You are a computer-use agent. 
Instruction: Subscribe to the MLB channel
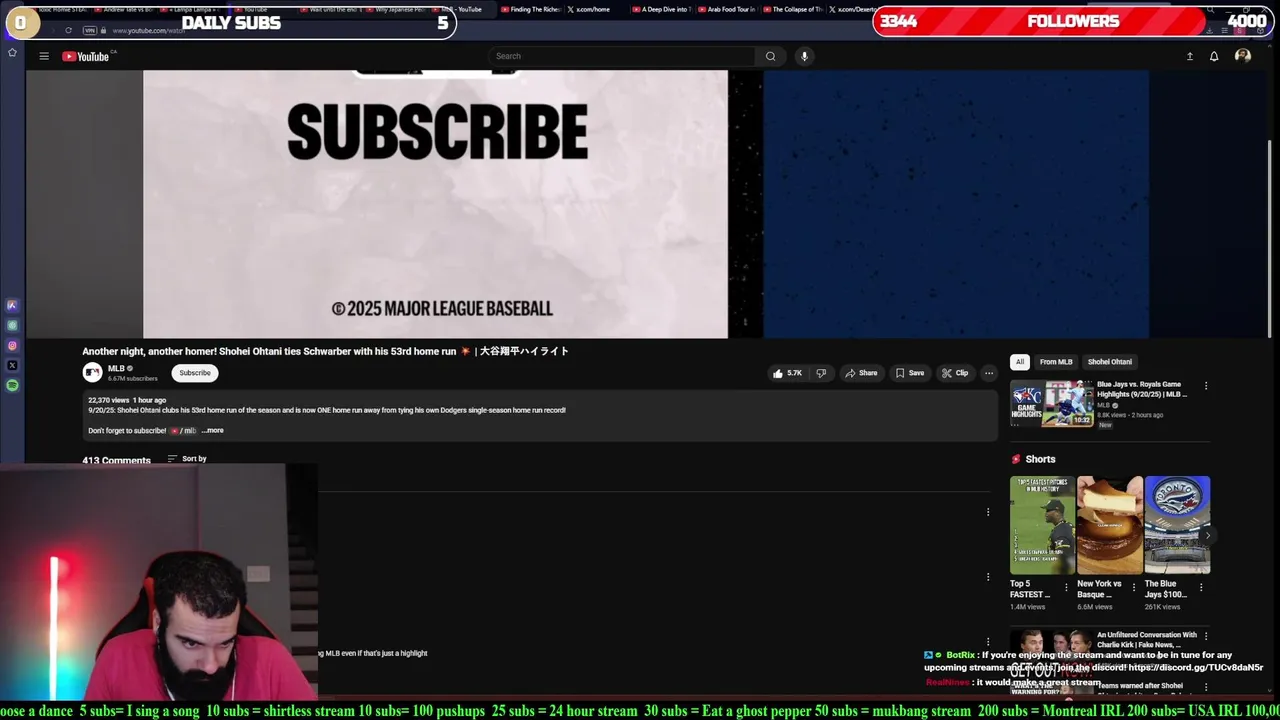click(x=195, y=373)
